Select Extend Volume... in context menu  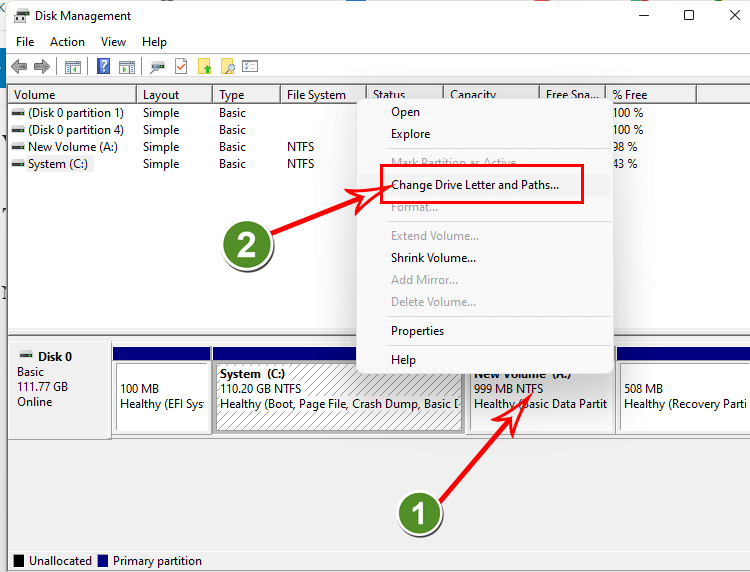point(485,236)
